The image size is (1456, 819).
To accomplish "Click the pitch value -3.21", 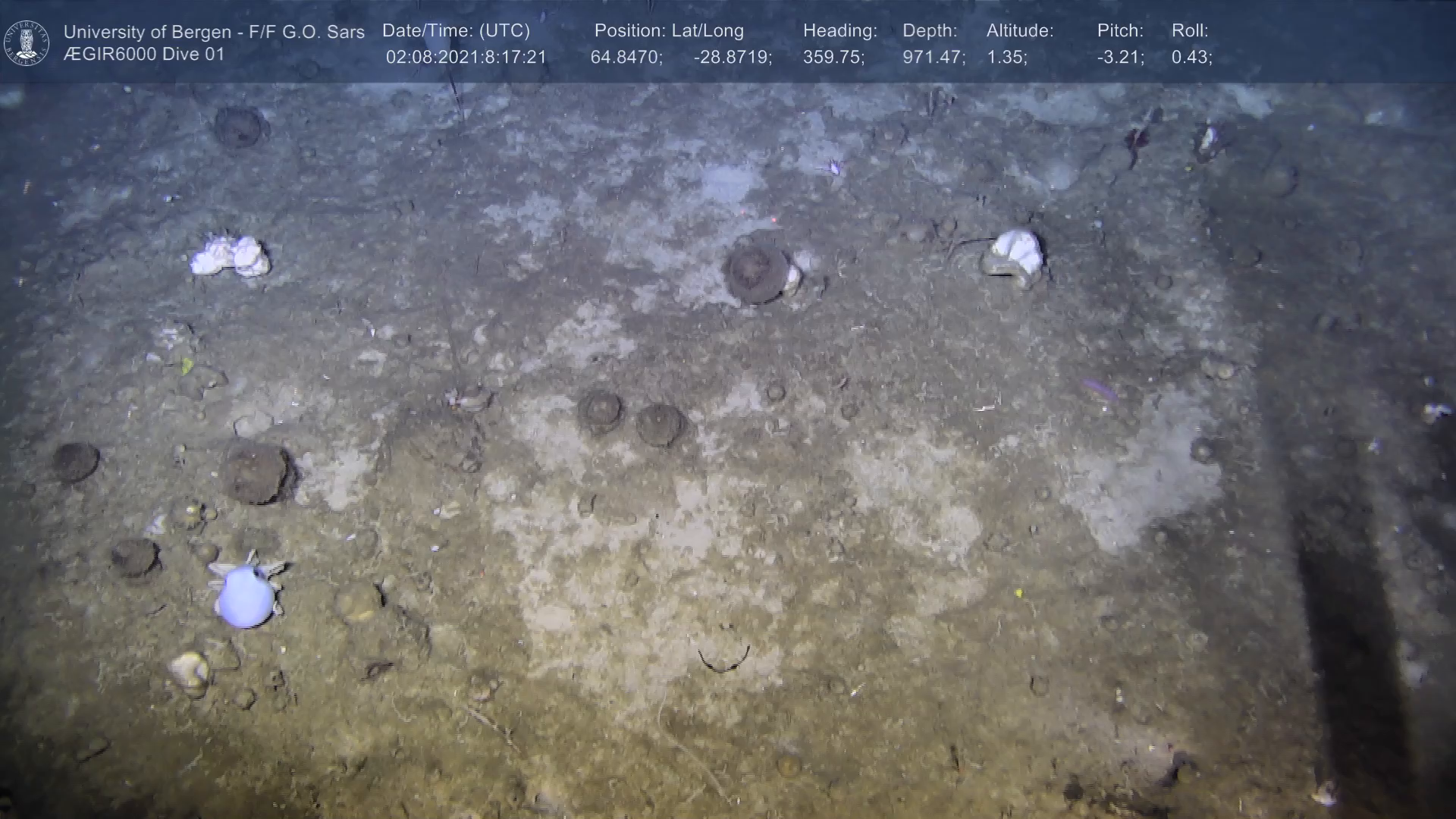I will [1120, 58].
